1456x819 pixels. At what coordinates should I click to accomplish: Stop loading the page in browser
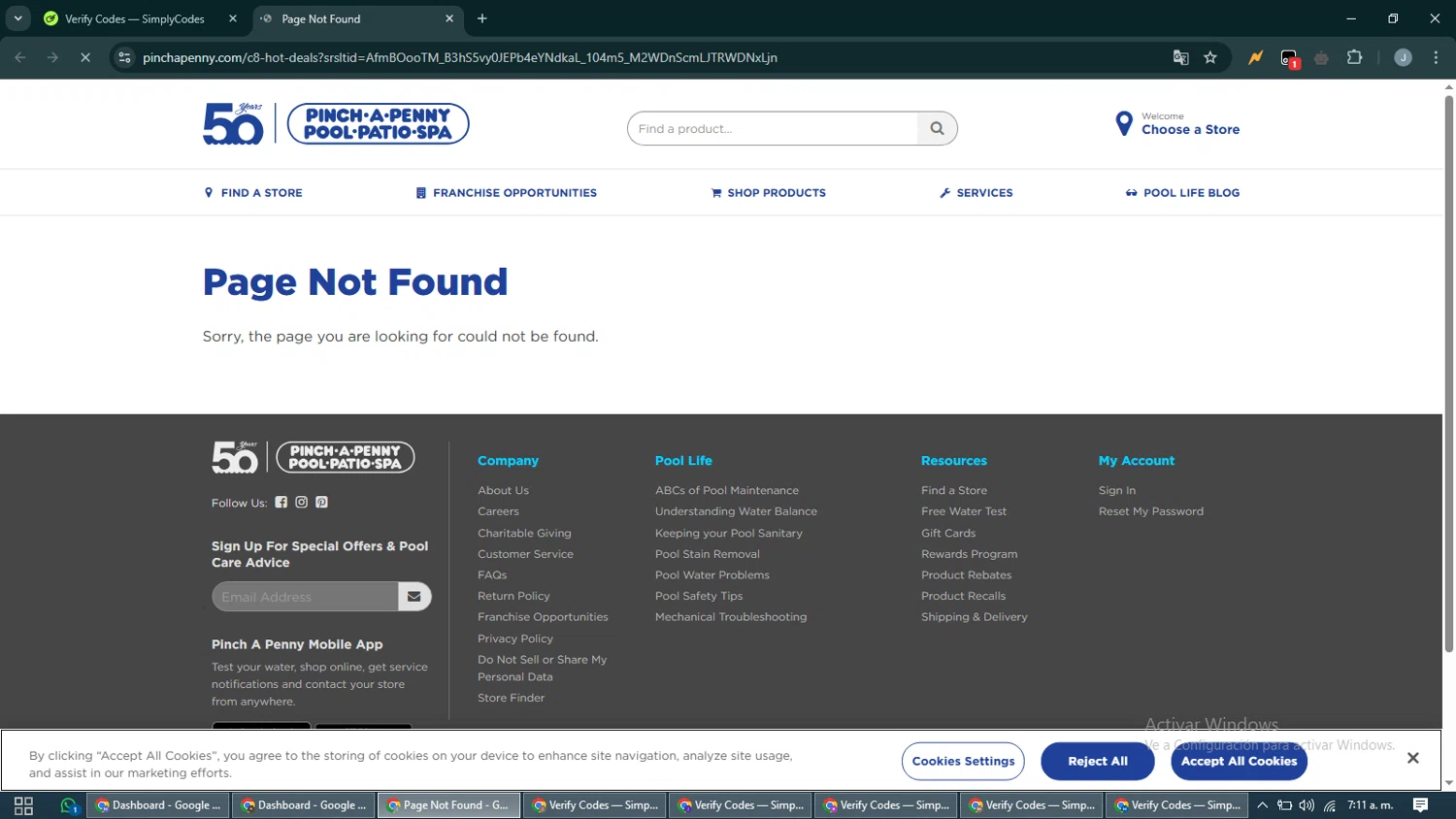point(85,57)
